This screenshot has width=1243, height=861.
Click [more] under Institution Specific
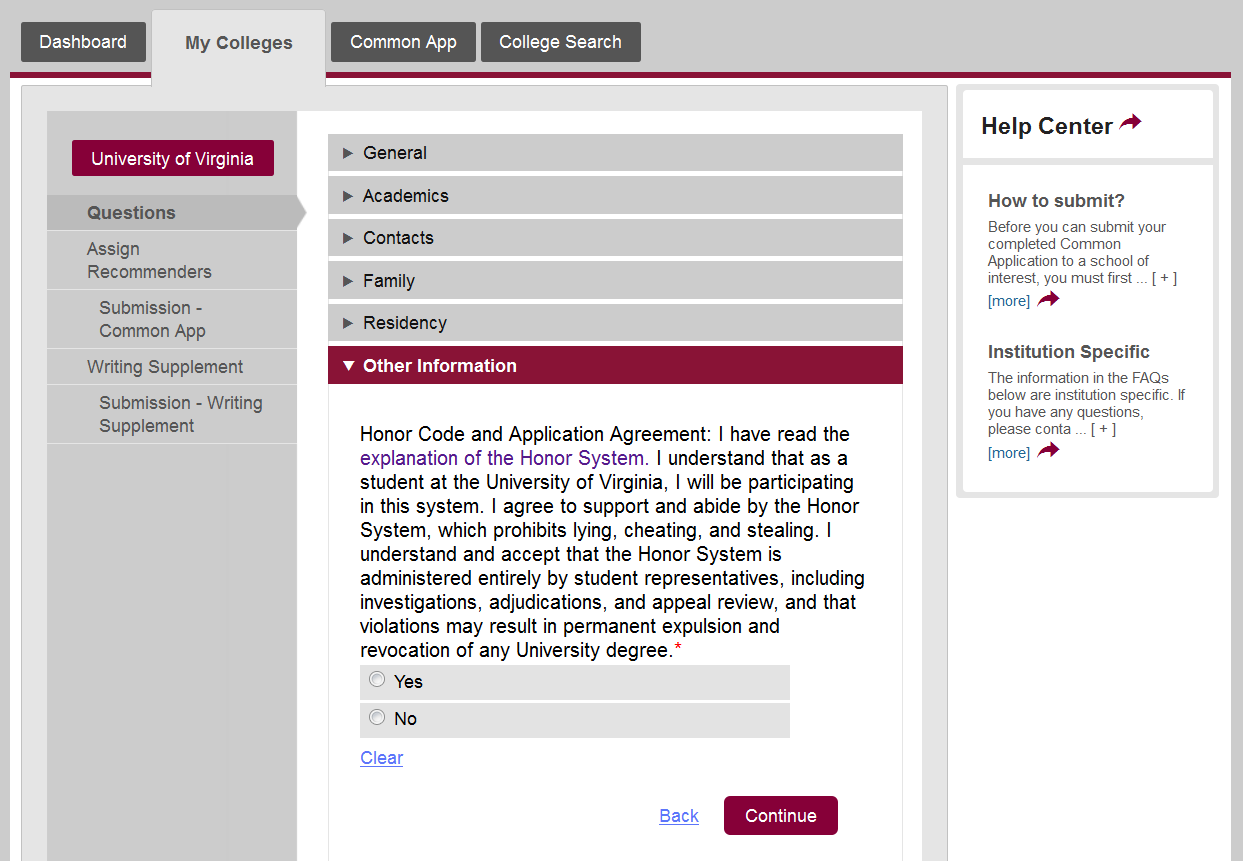(x=1009, y=453)
